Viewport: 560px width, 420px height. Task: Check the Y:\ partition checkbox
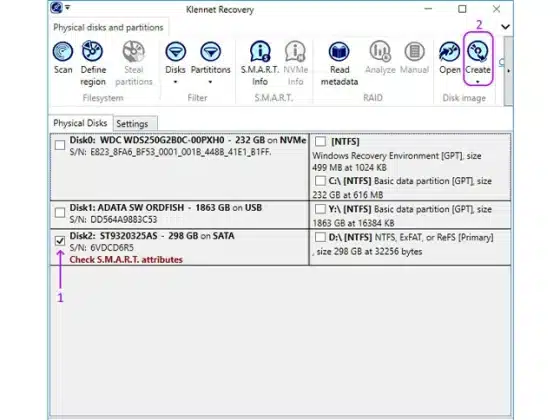point(320,209)
